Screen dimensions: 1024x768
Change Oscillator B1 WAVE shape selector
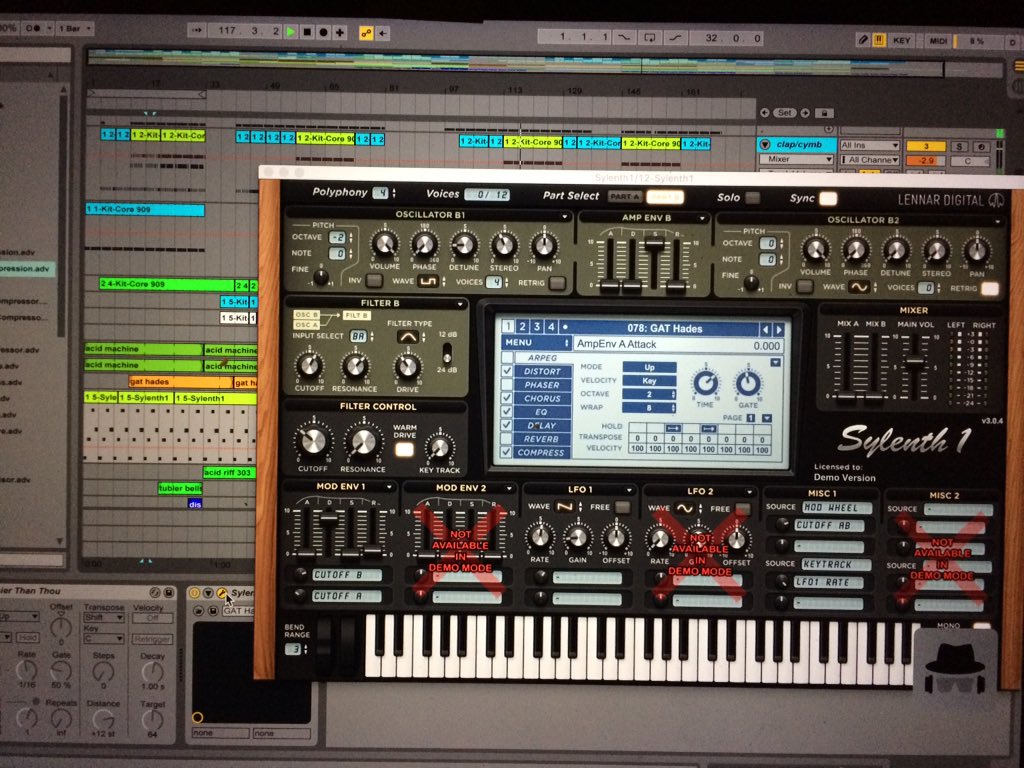428,281
